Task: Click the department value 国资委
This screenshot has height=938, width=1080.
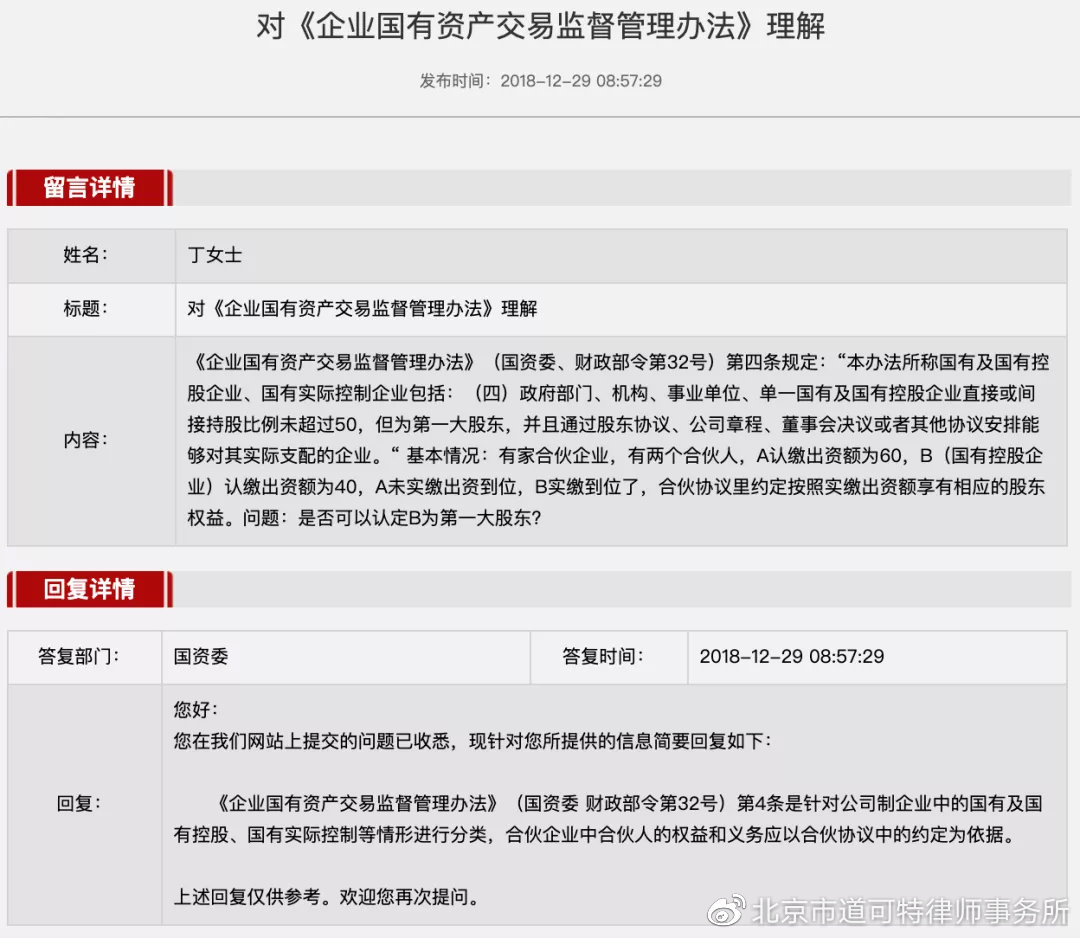Action: 200,657
